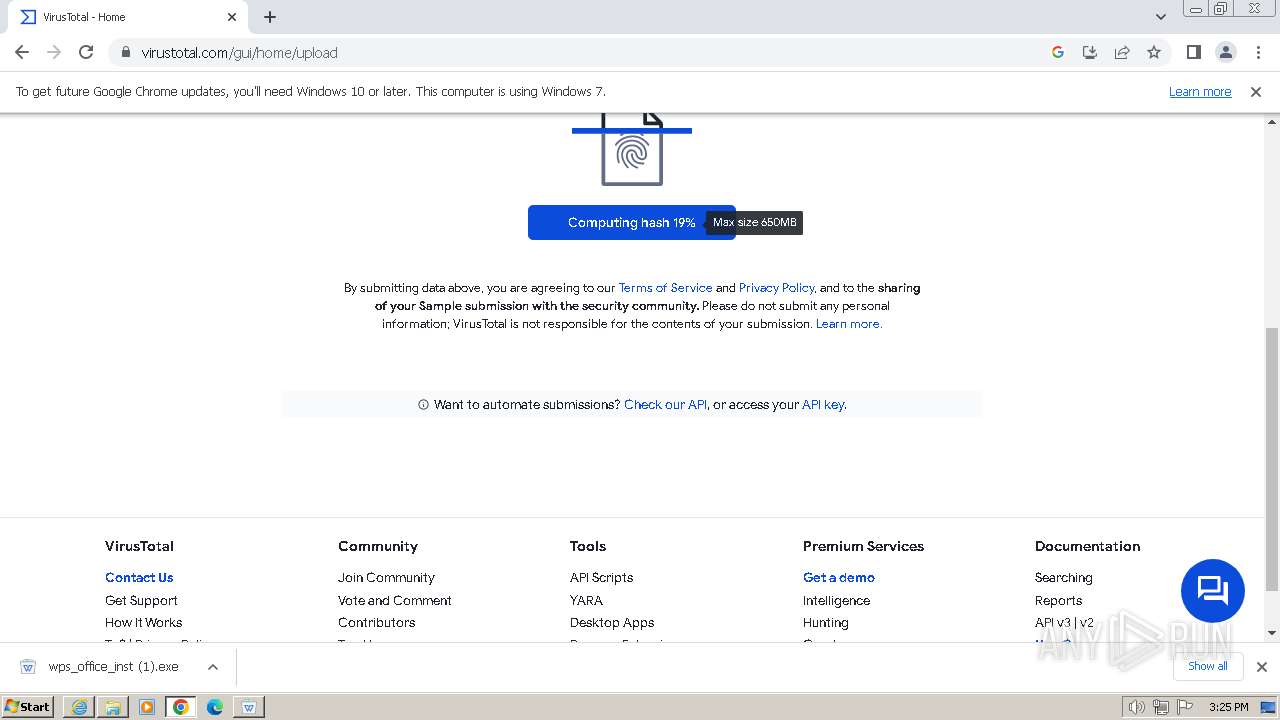Open the Google lens icon in address bar
The height and width of the screenshot is (720, 1280).
[x=1058, y=52]
